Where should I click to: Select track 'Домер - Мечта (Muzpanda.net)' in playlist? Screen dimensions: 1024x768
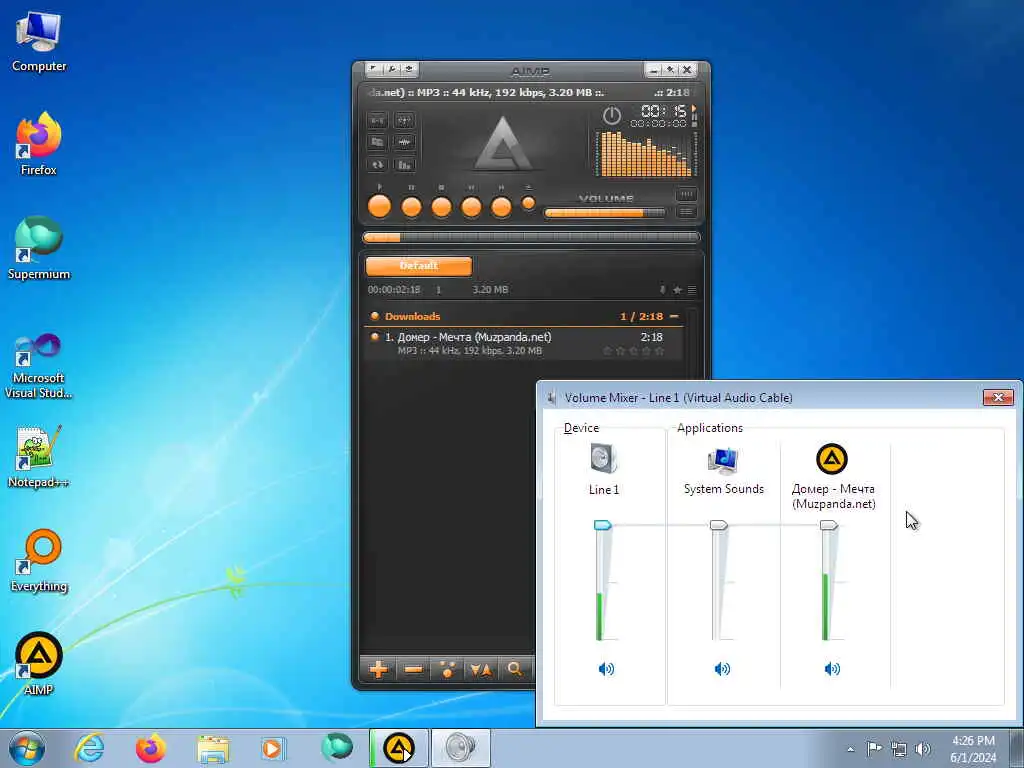(x=524, y=344)
